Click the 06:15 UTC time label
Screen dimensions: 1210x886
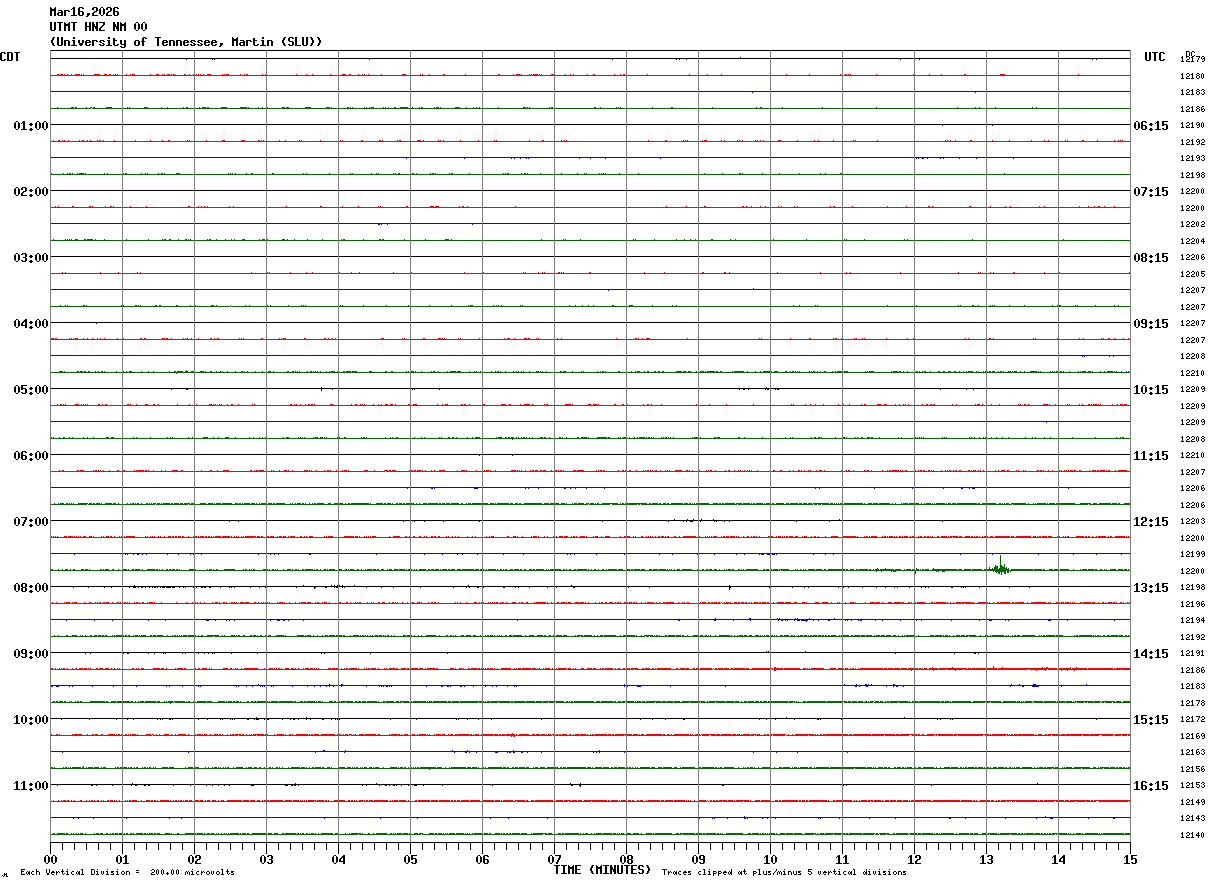(x=1150, y=125)
